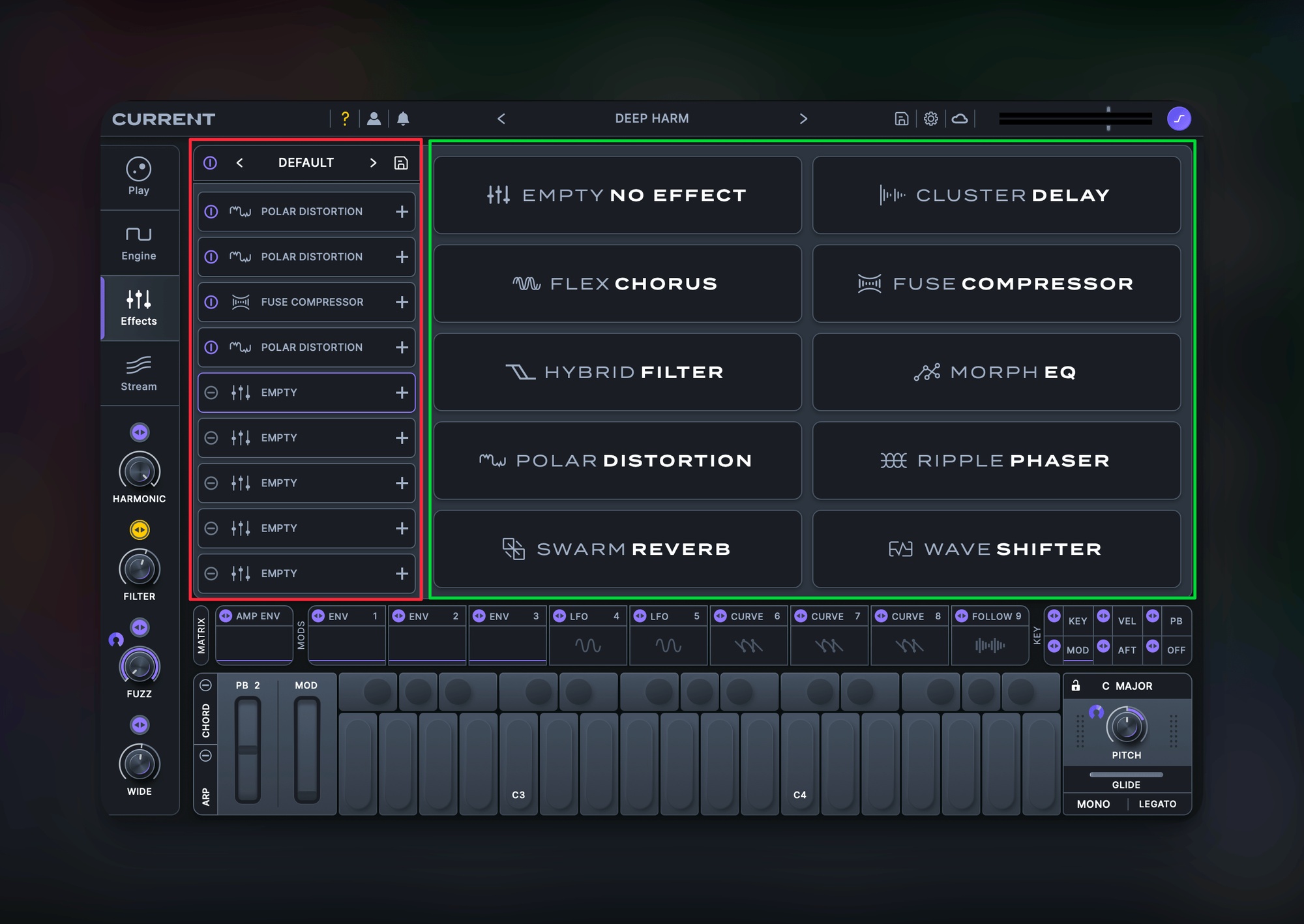Save the DEFAULT effects chain preset
The image size is (1304, 924).
401,163
